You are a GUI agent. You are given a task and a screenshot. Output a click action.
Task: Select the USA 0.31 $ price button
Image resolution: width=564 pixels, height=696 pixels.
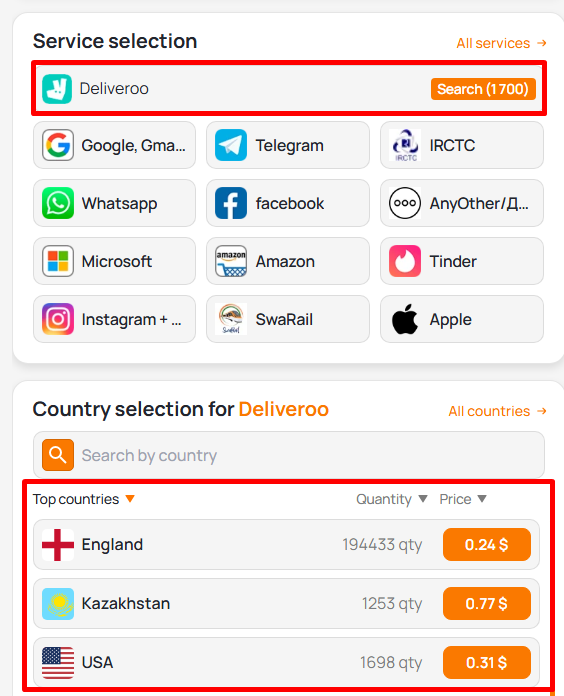pos(487,663)
